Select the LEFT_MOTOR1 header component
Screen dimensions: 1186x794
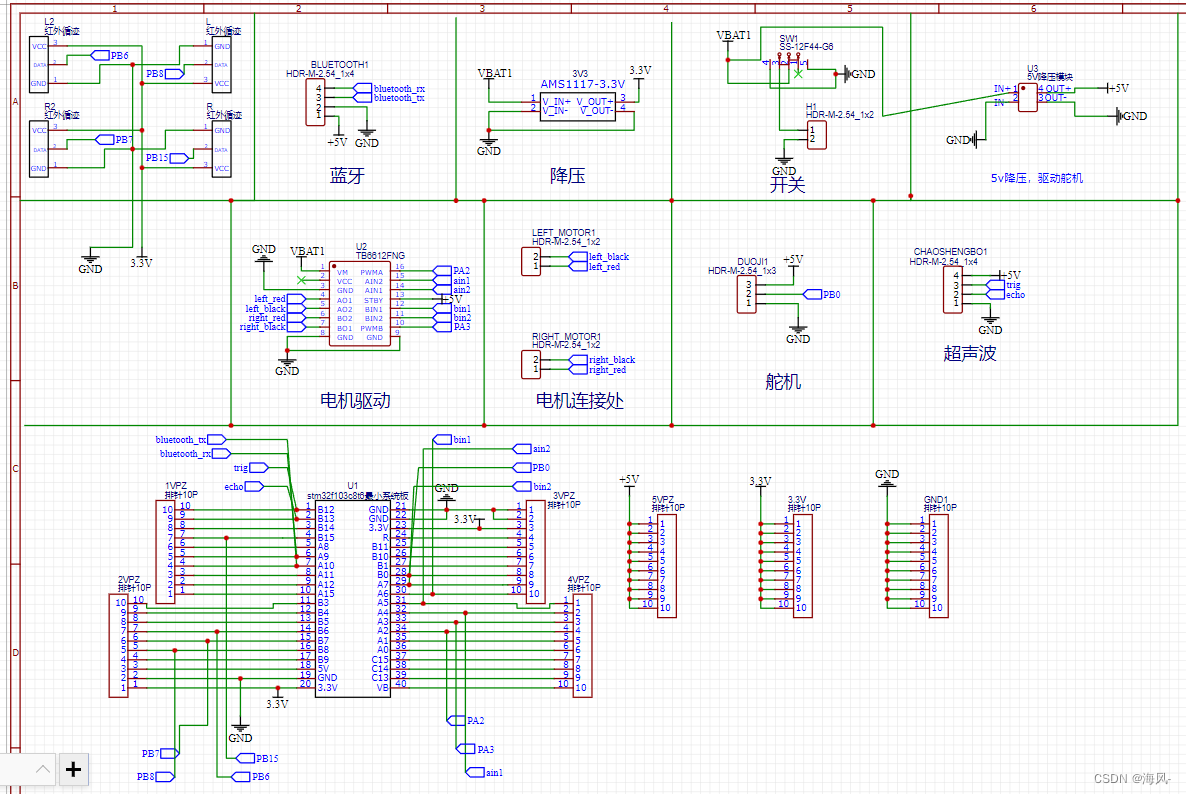pyautogui.click(x=531, y=261)
